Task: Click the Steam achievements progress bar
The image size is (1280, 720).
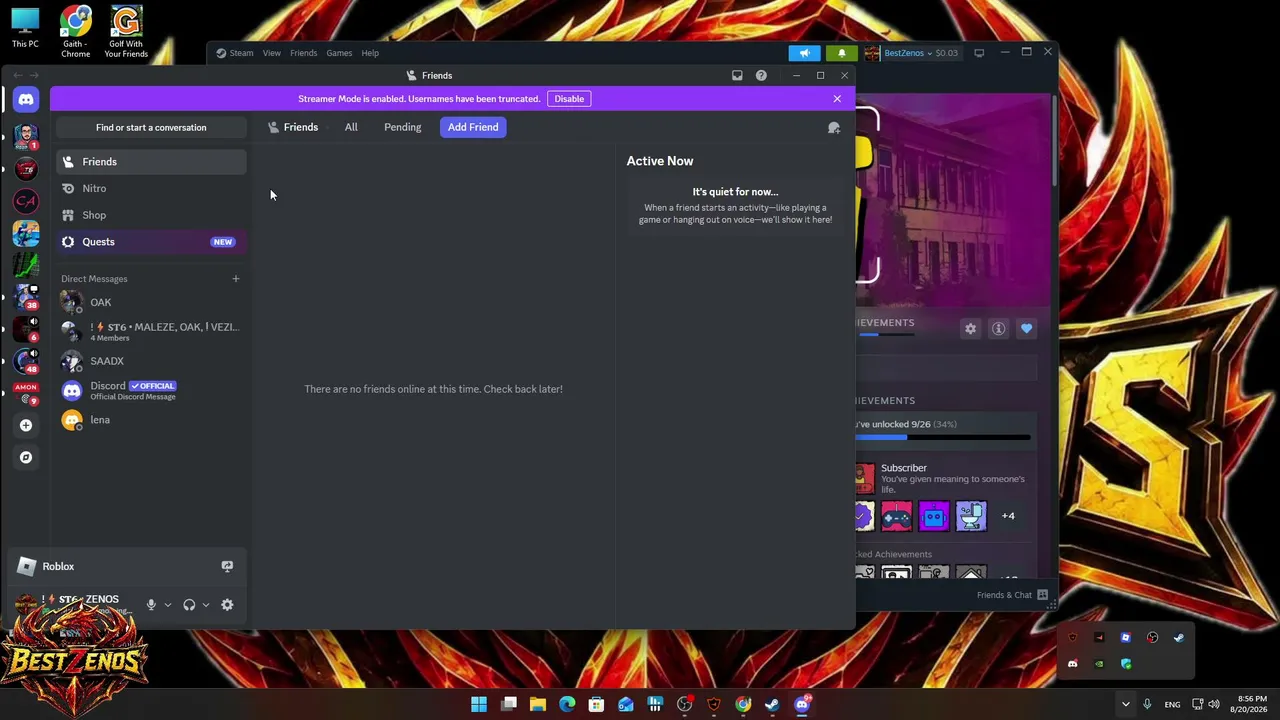Action: pos(942,437)
